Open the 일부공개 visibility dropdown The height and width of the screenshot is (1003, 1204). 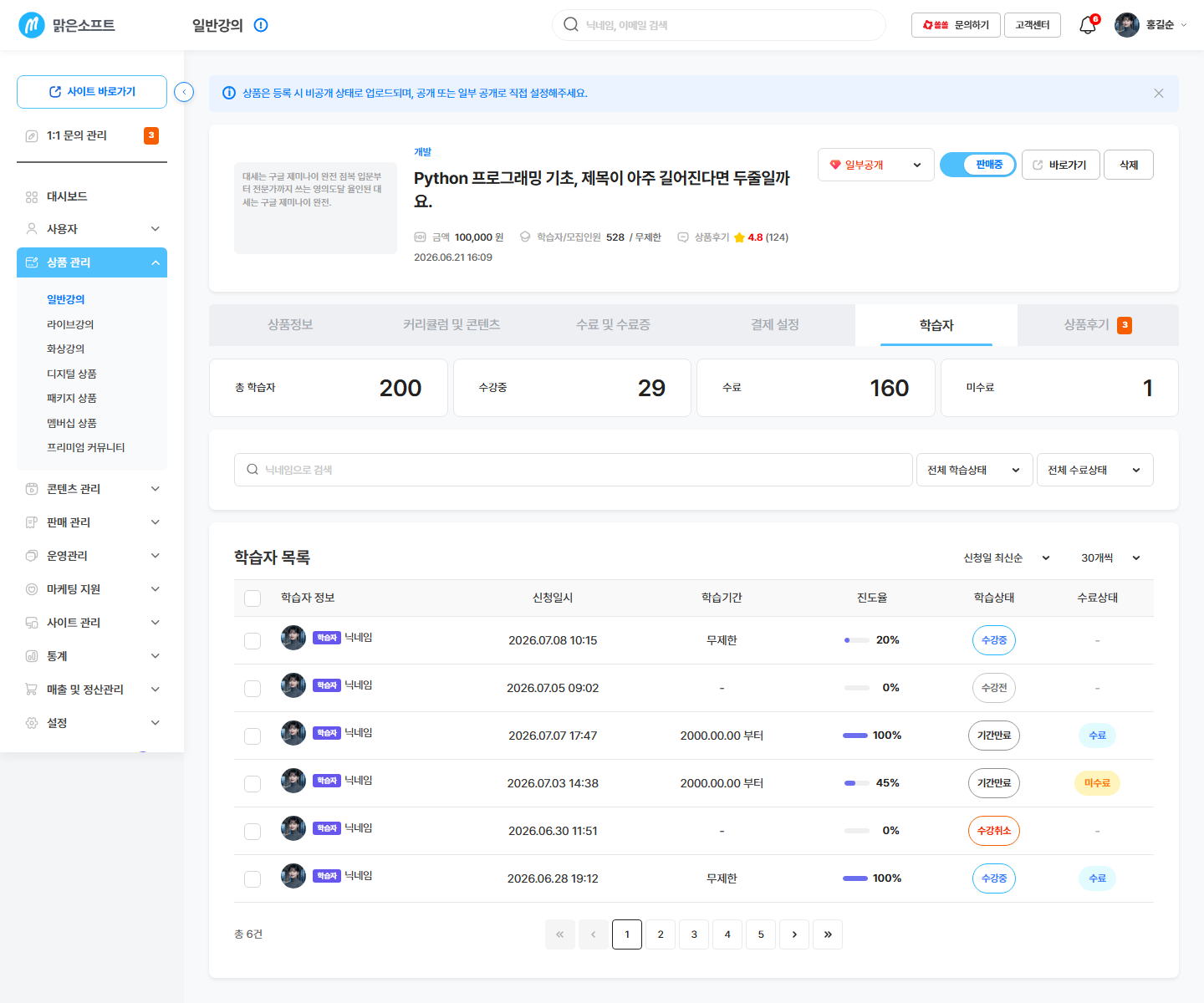coord(876,165)
